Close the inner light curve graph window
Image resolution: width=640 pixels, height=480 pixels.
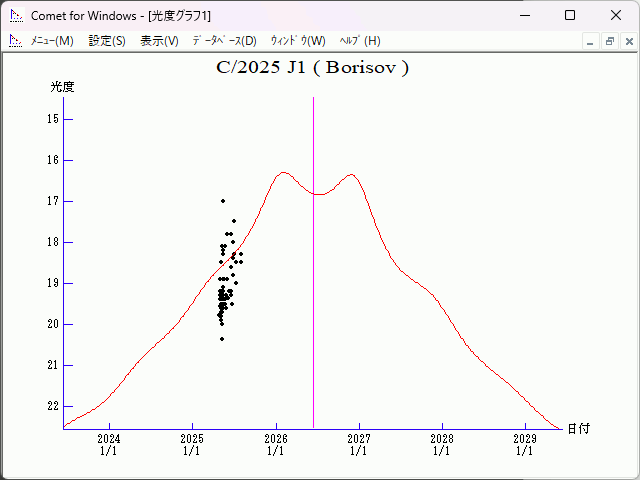tap(628, 41)
